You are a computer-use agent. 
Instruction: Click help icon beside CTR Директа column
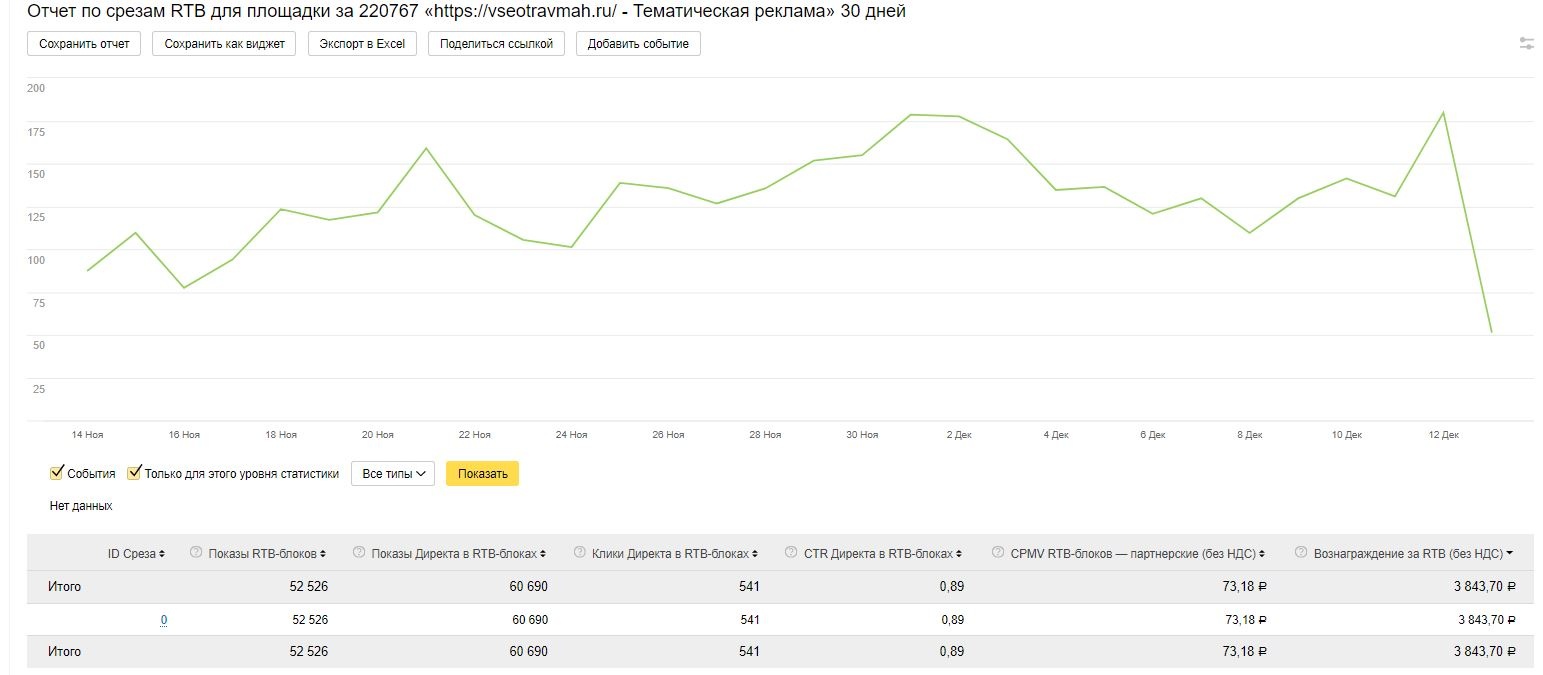(792, 553)
